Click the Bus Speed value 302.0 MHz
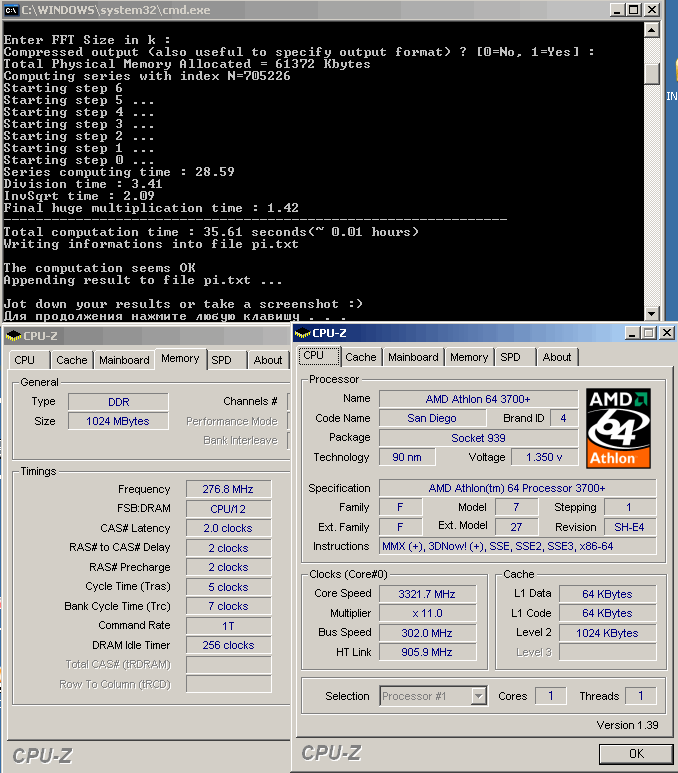 [x=427, y=633]
